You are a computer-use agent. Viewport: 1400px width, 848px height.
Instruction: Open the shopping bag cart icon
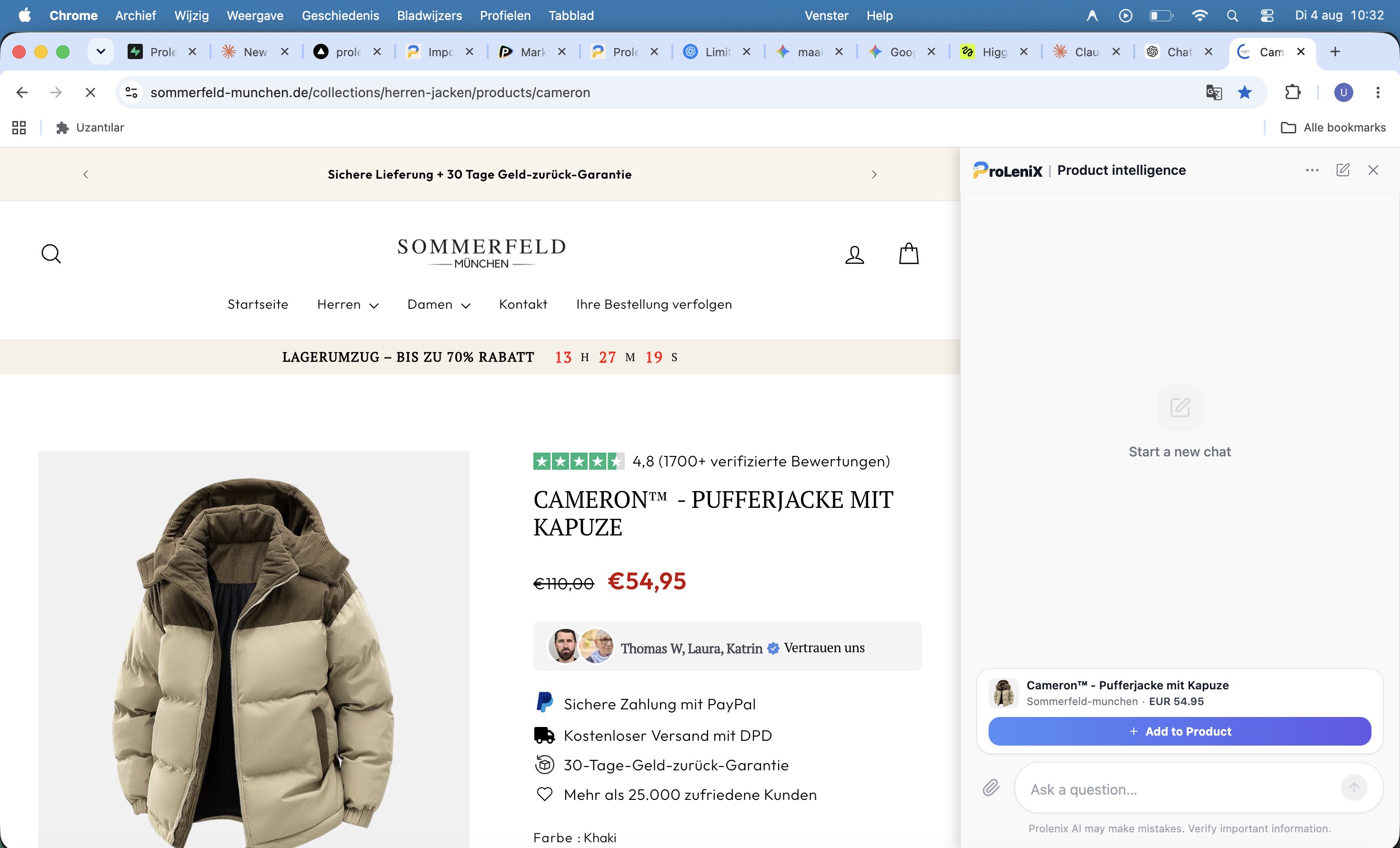[909, 253]
